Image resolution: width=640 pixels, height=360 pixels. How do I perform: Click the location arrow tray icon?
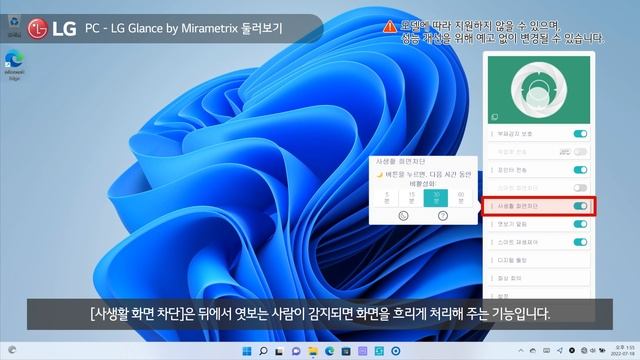[x=560, y=351]
